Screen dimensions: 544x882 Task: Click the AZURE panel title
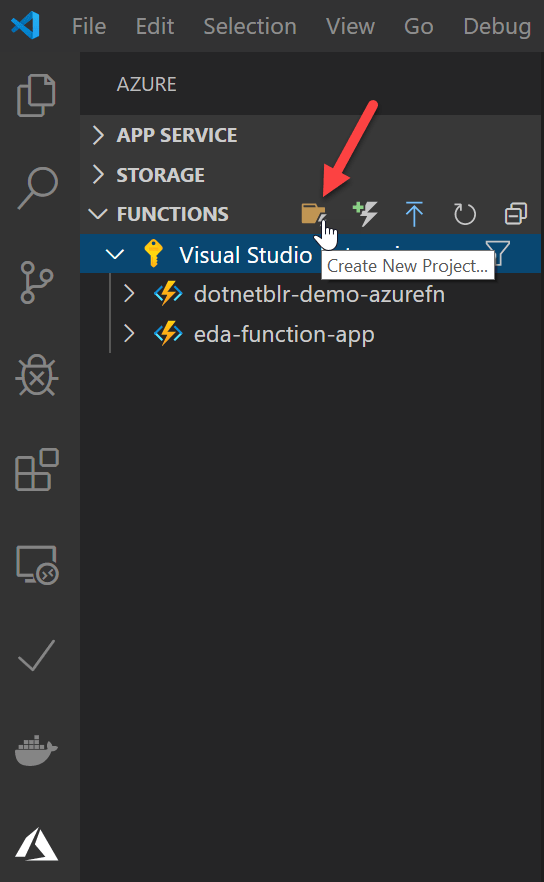146,84
